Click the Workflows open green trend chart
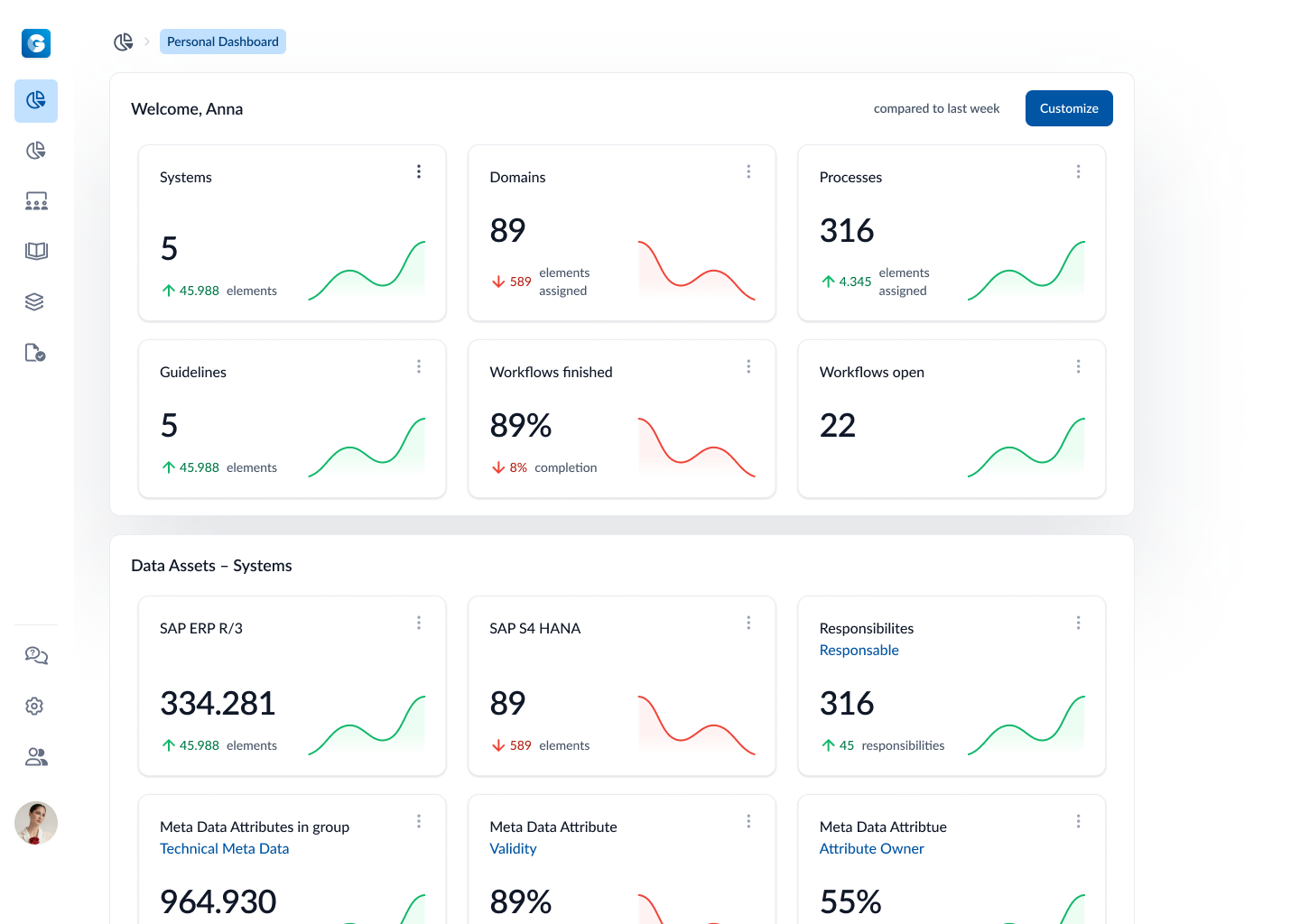This screenshot has height=924, width=1300. [x=1026, y=447]
